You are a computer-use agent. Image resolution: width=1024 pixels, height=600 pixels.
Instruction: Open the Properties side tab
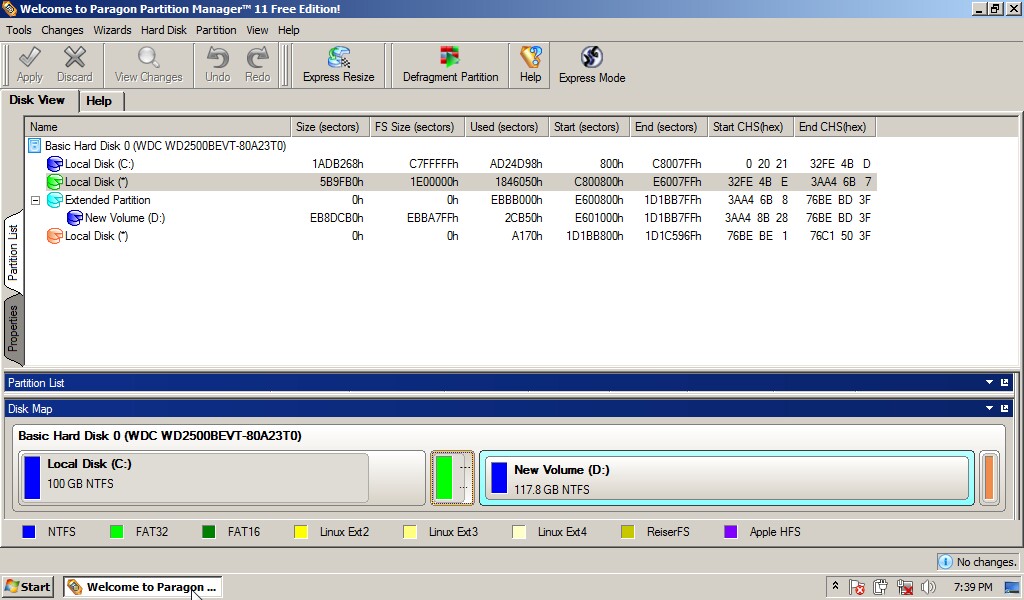click(13, 329)
